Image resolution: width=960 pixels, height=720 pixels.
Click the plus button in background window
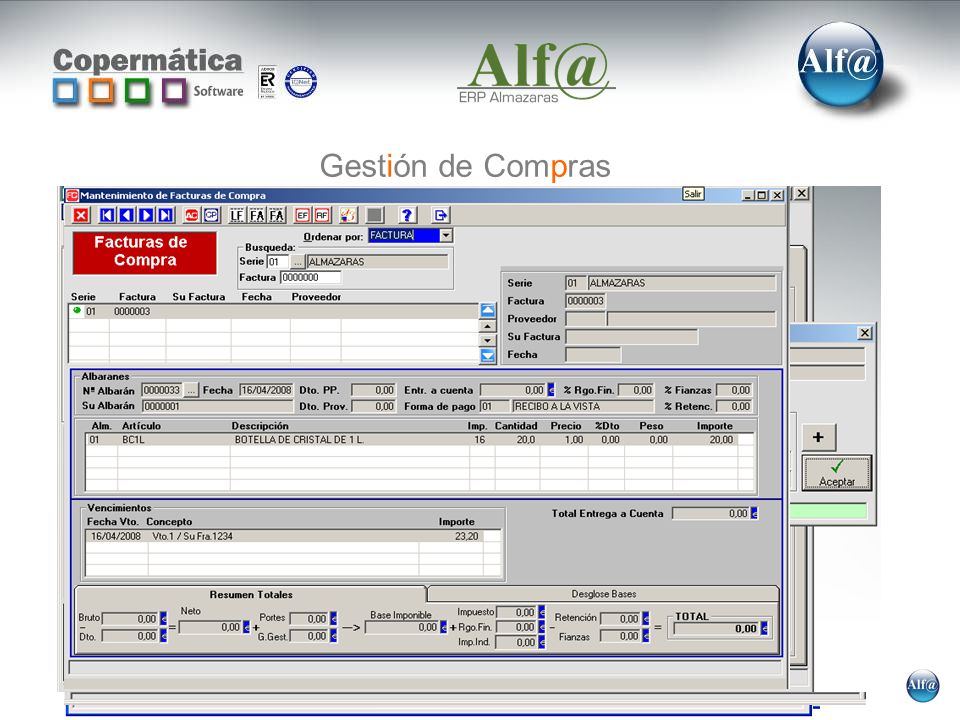(818, 437)
